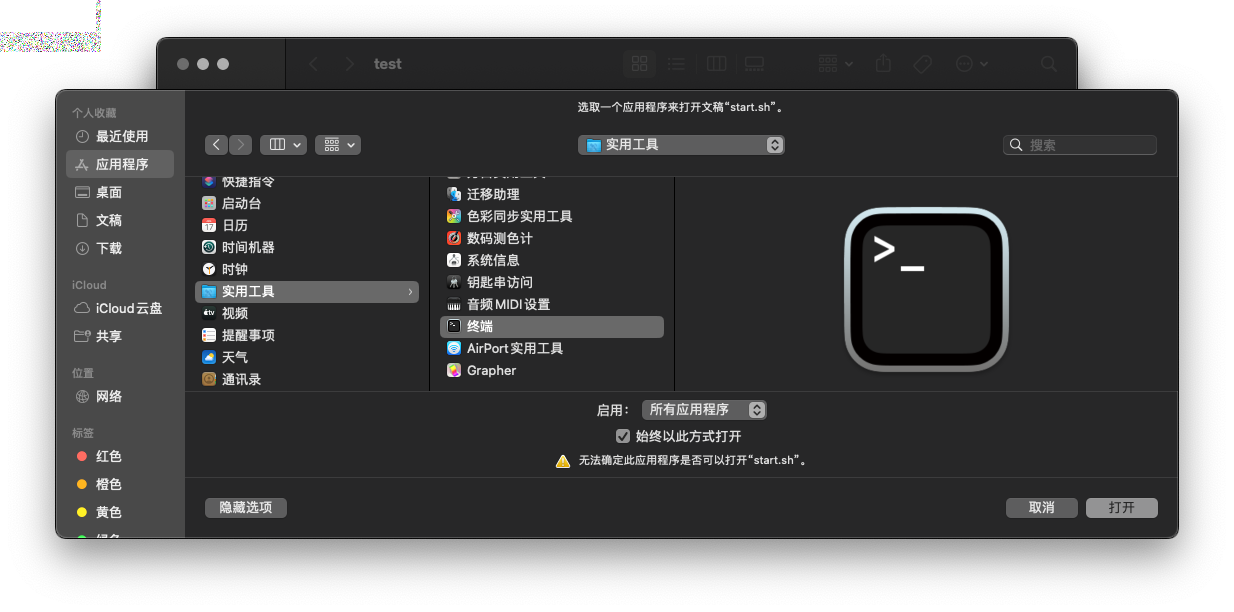This screenshot has width=1234, height=612.
Task: Click the small Terminal (终端) icon in the list
Action: 454,326
